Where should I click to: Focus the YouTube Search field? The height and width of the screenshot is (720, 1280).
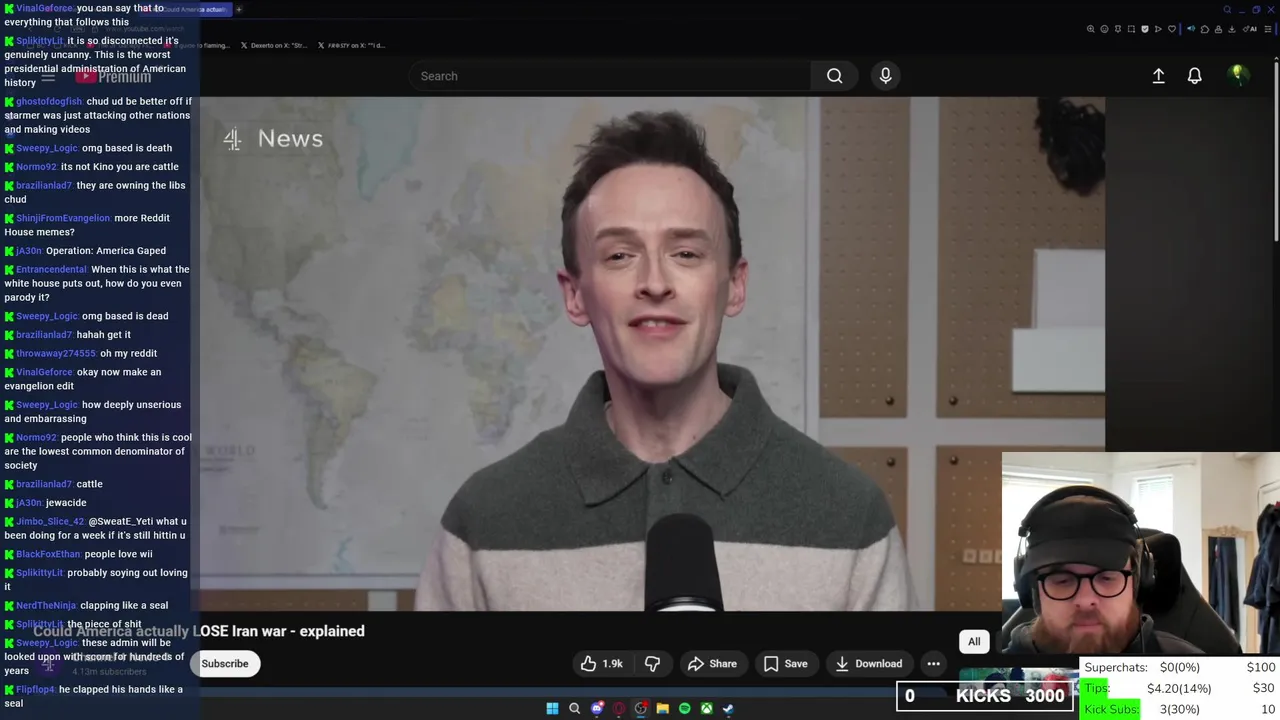(610, 76)
